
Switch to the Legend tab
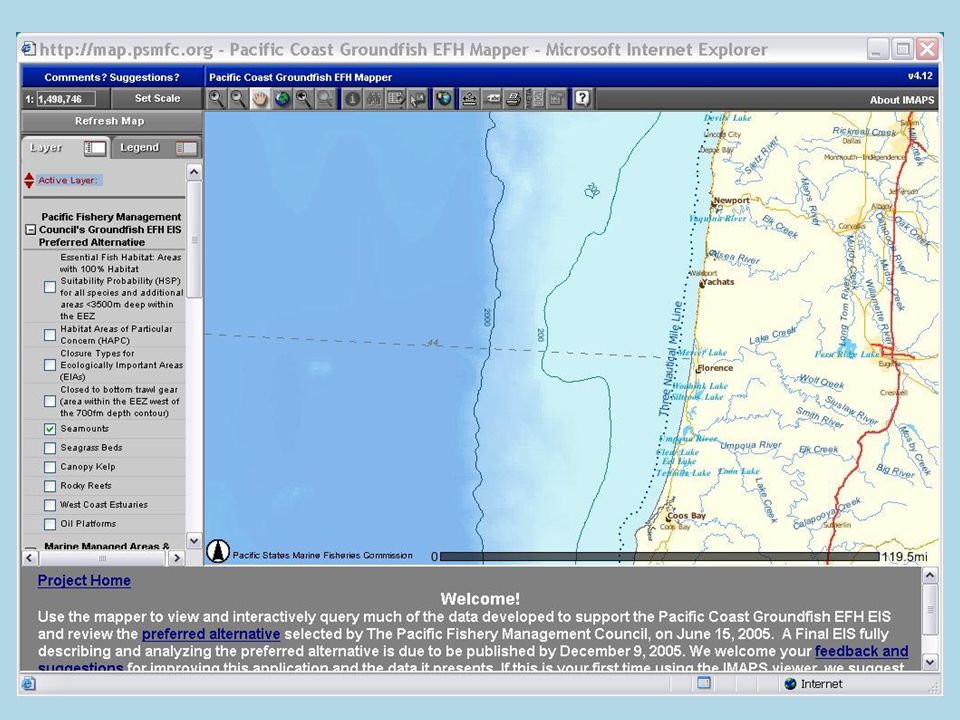point(157,148)
